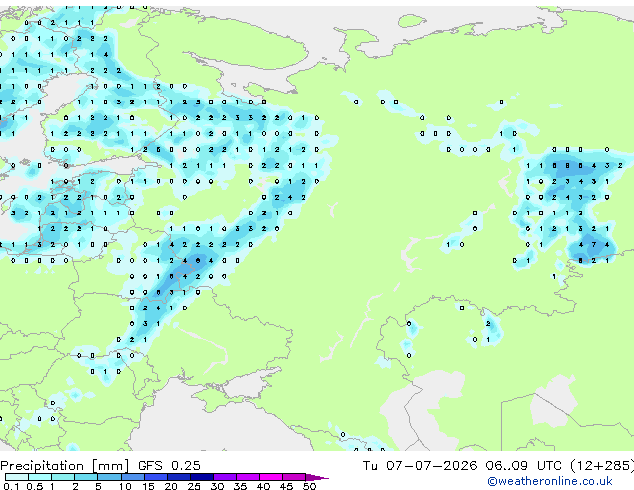This screenshot has width=634, height=490.
Task: Select the 2–5 mm legend color box
Action: point(86,477)
